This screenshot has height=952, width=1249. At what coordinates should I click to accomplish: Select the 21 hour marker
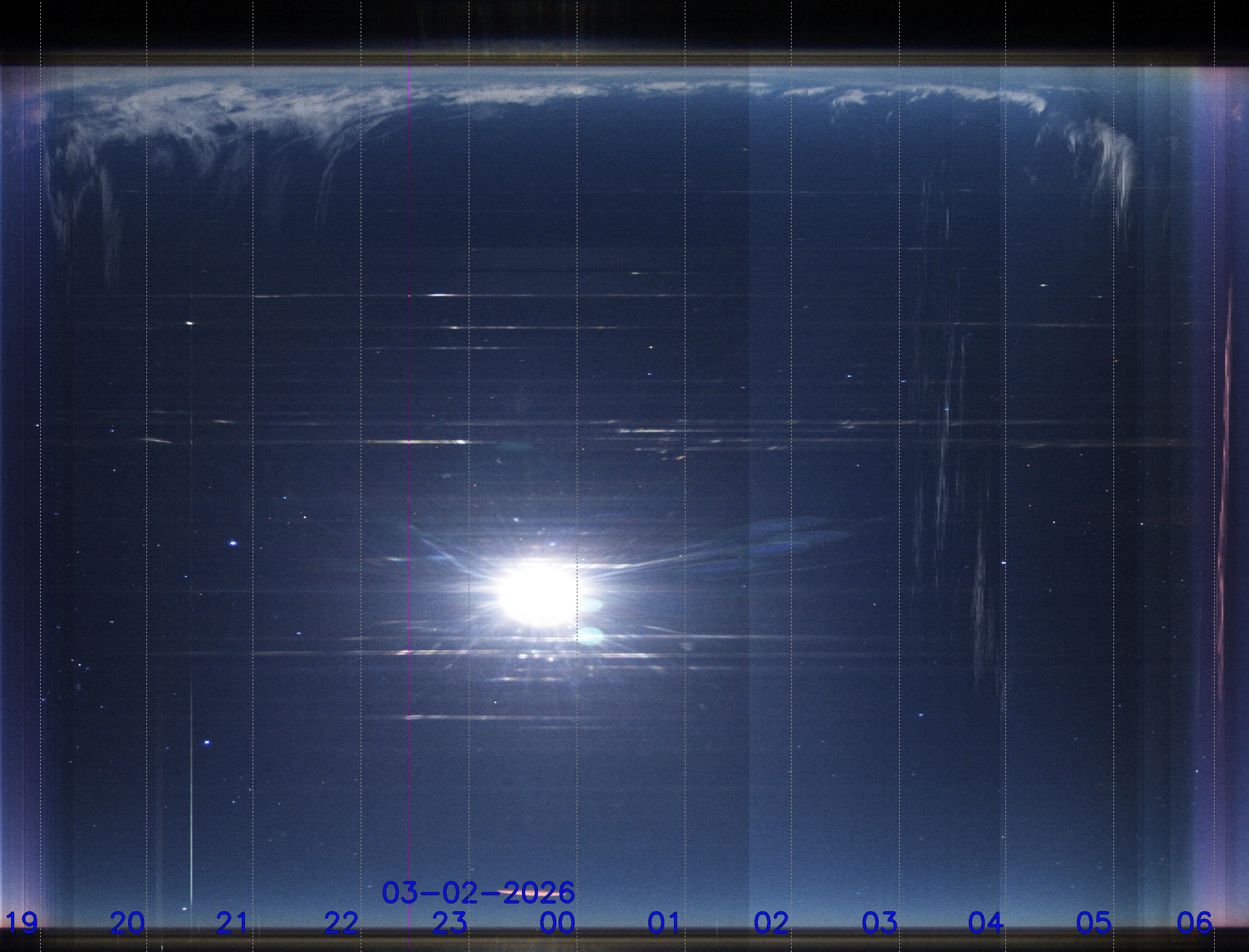pos(232,923)
